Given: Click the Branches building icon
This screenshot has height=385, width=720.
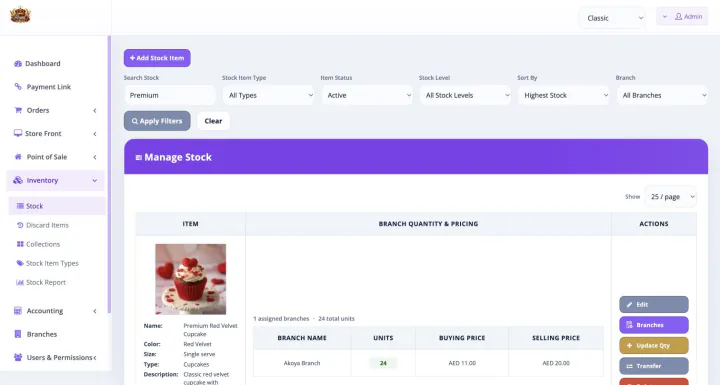Looking at the screenshot, I should click(x=18, y=334).
